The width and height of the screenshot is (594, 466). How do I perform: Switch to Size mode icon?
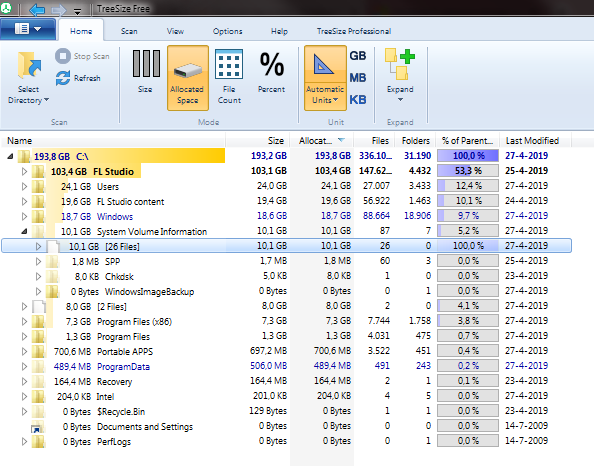(x=146, y=64)
